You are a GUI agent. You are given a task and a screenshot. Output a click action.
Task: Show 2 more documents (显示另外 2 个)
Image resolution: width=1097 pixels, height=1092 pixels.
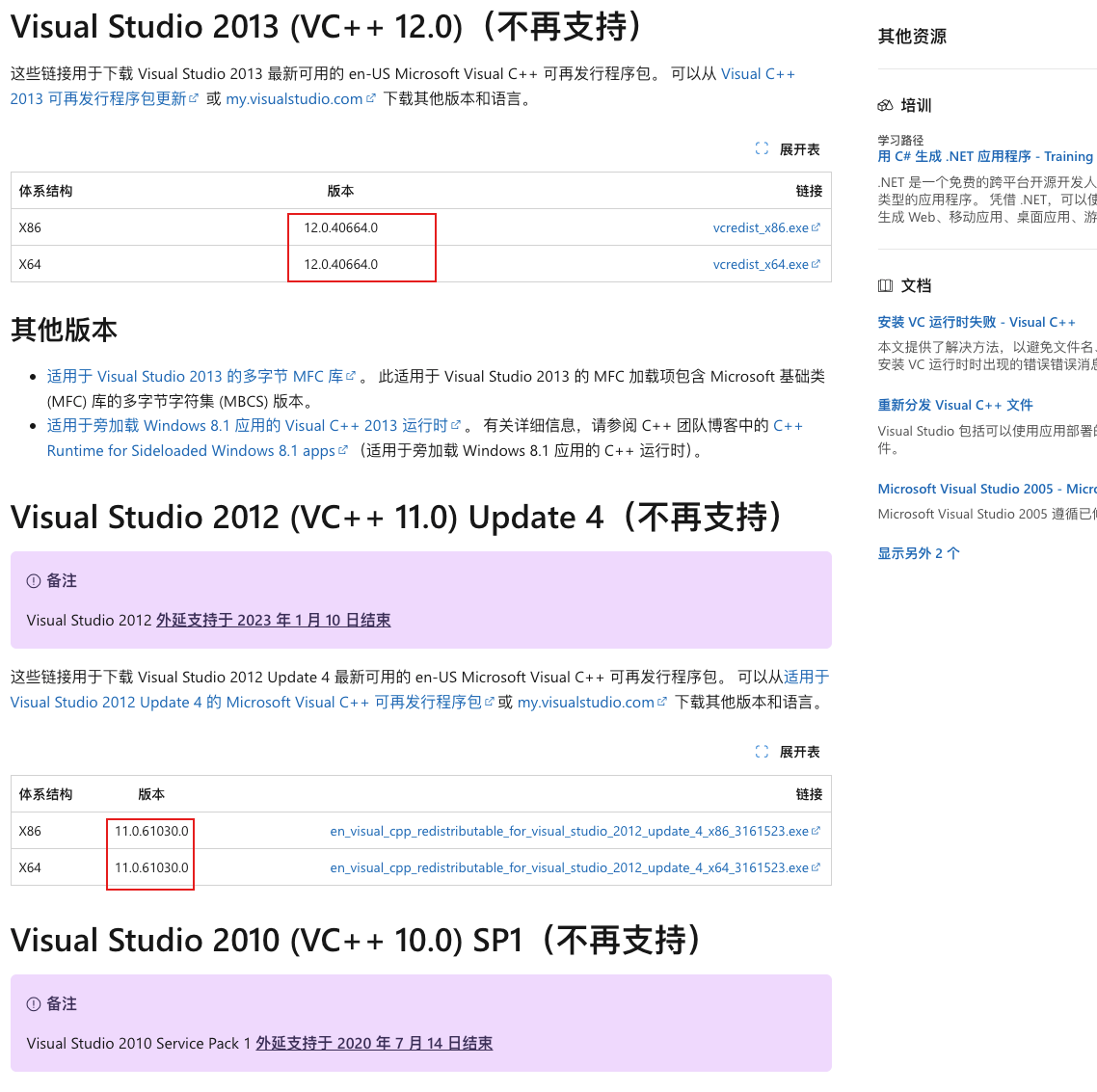tap(919, 552)
